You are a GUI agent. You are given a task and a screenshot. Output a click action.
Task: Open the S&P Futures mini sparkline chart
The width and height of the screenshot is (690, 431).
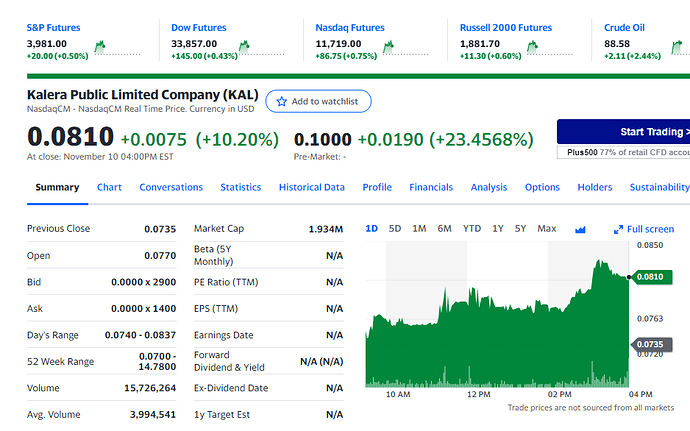click(x=117, y=48)
